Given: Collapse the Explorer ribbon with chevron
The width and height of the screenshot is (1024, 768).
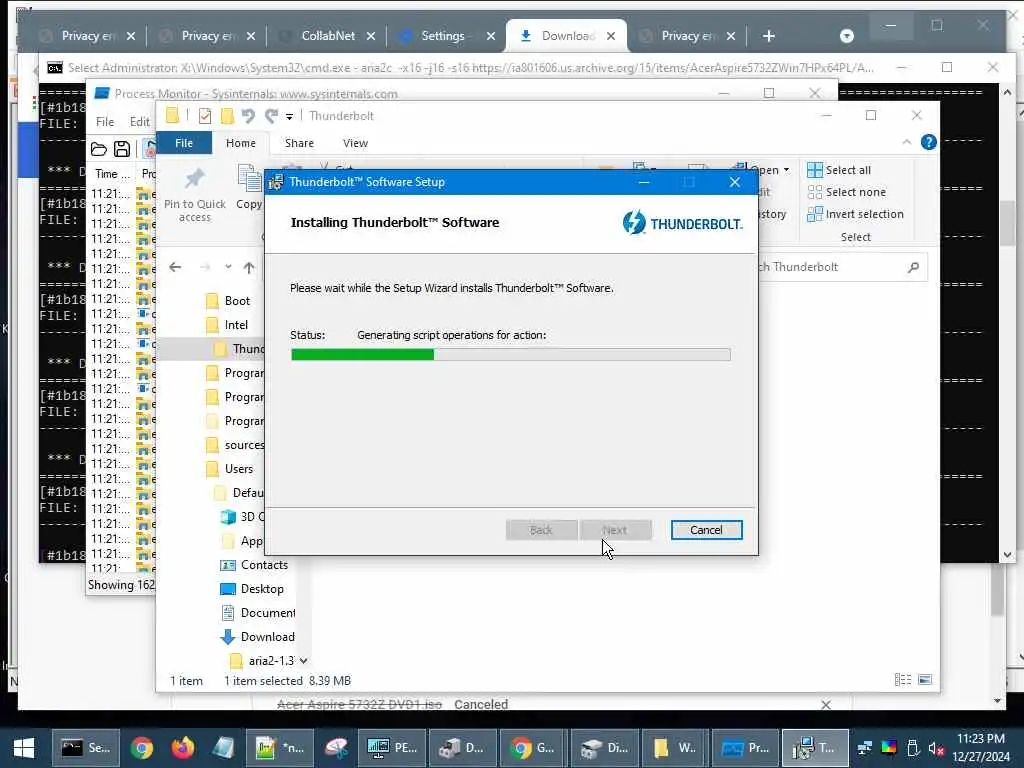Looking at the screenshot, I should coord(906,142).
